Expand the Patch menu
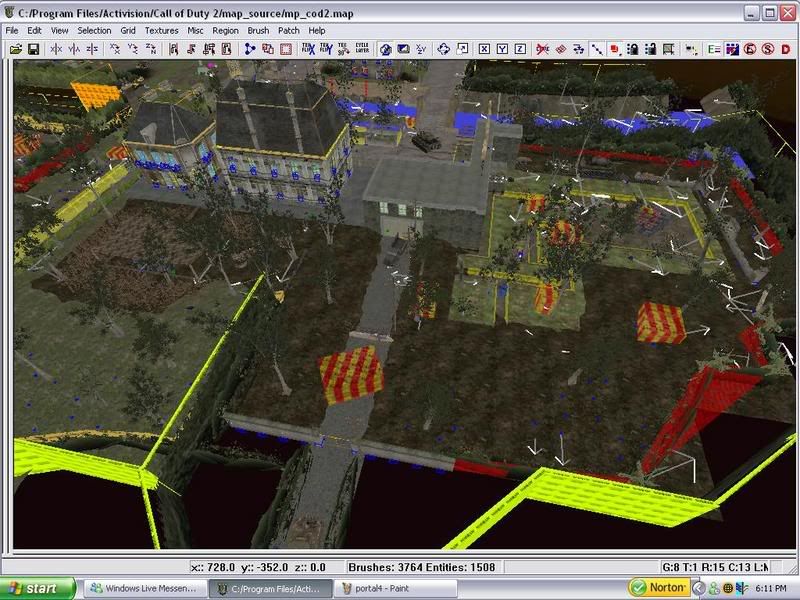This screenshot has width=800, height=600. 289,31
